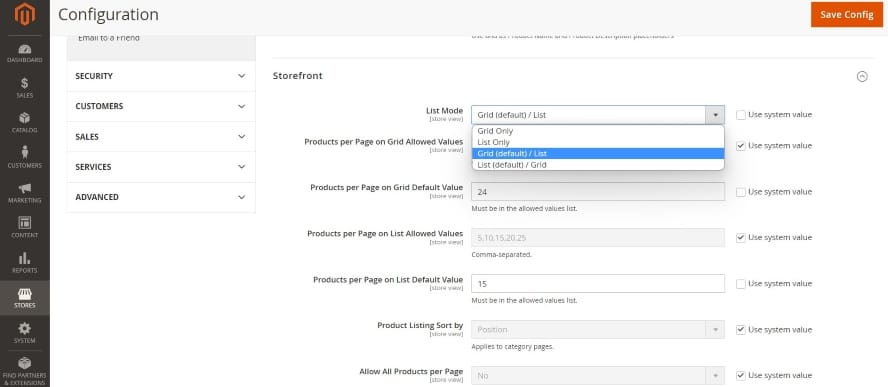Open the Product Listing Sort by dropdown
Screen dimensions: 888x387
597,329
